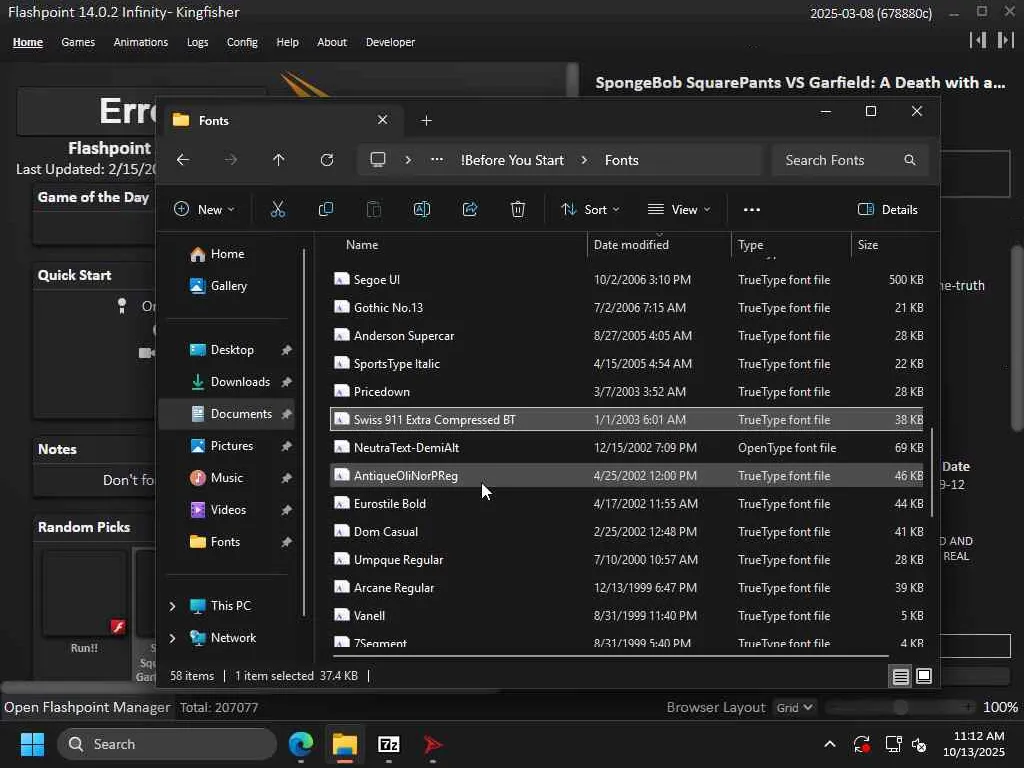Click the sync update icon in system tray
The image size is (1024, 768).
[x=861, y=744]
